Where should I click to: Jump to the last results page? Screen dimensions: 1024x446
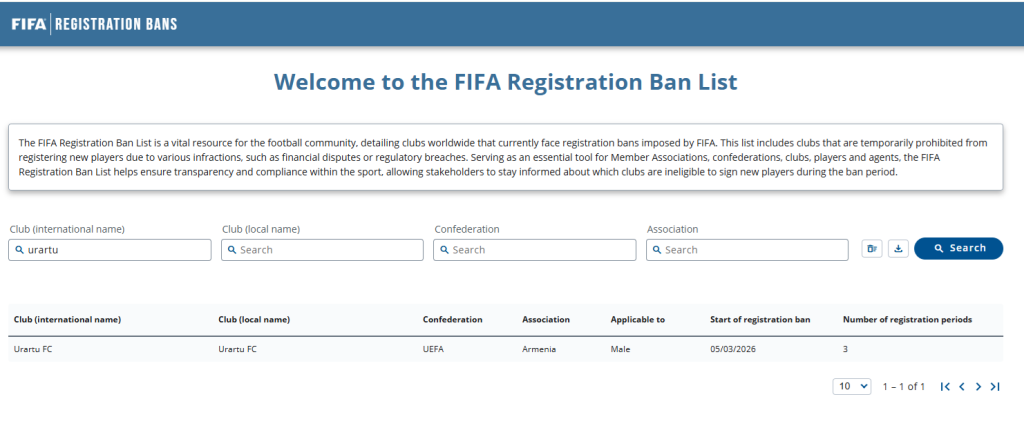pos(994,386)
